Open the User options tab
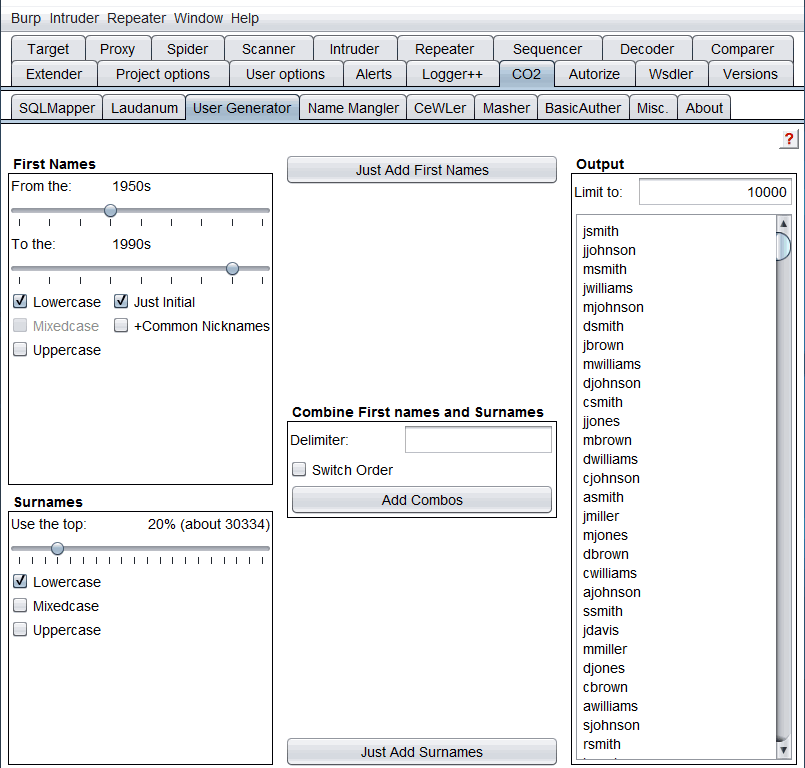This screenshot has height=768, width=805. (285, 74)
